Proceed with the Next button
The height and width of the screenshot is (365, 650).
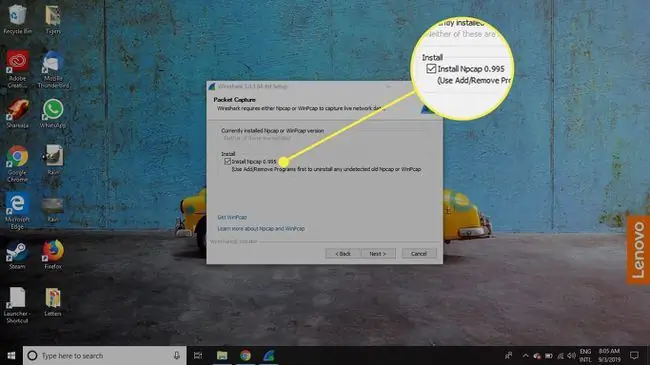(378, 253)
